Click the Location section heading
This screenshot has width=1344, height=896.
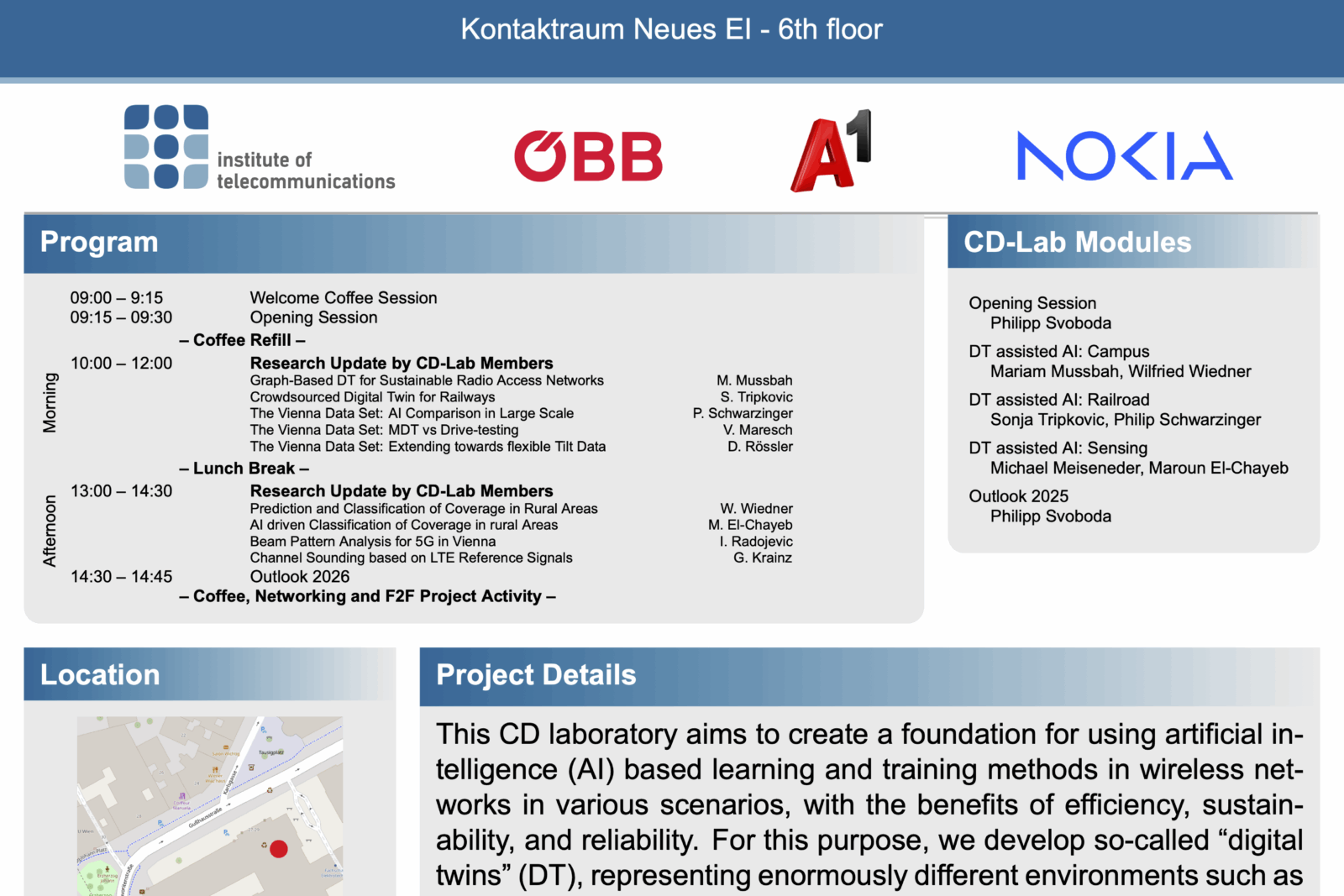(100, 675)
